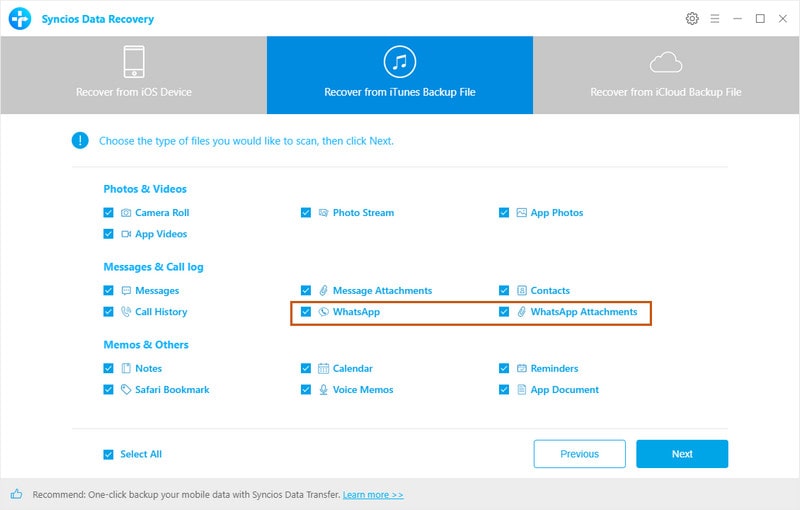This screenshot has width=800, height=510.
Task: Click the Safari Bookmark tag icon
Action: (126, 390)
